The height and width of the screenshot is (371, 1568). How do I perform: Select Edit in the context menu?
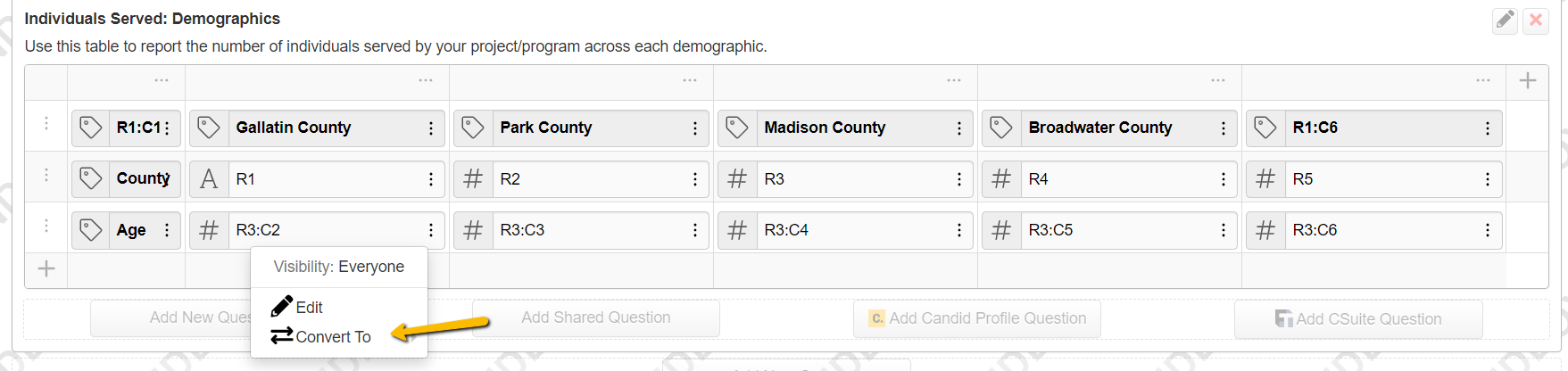(298, 307)
